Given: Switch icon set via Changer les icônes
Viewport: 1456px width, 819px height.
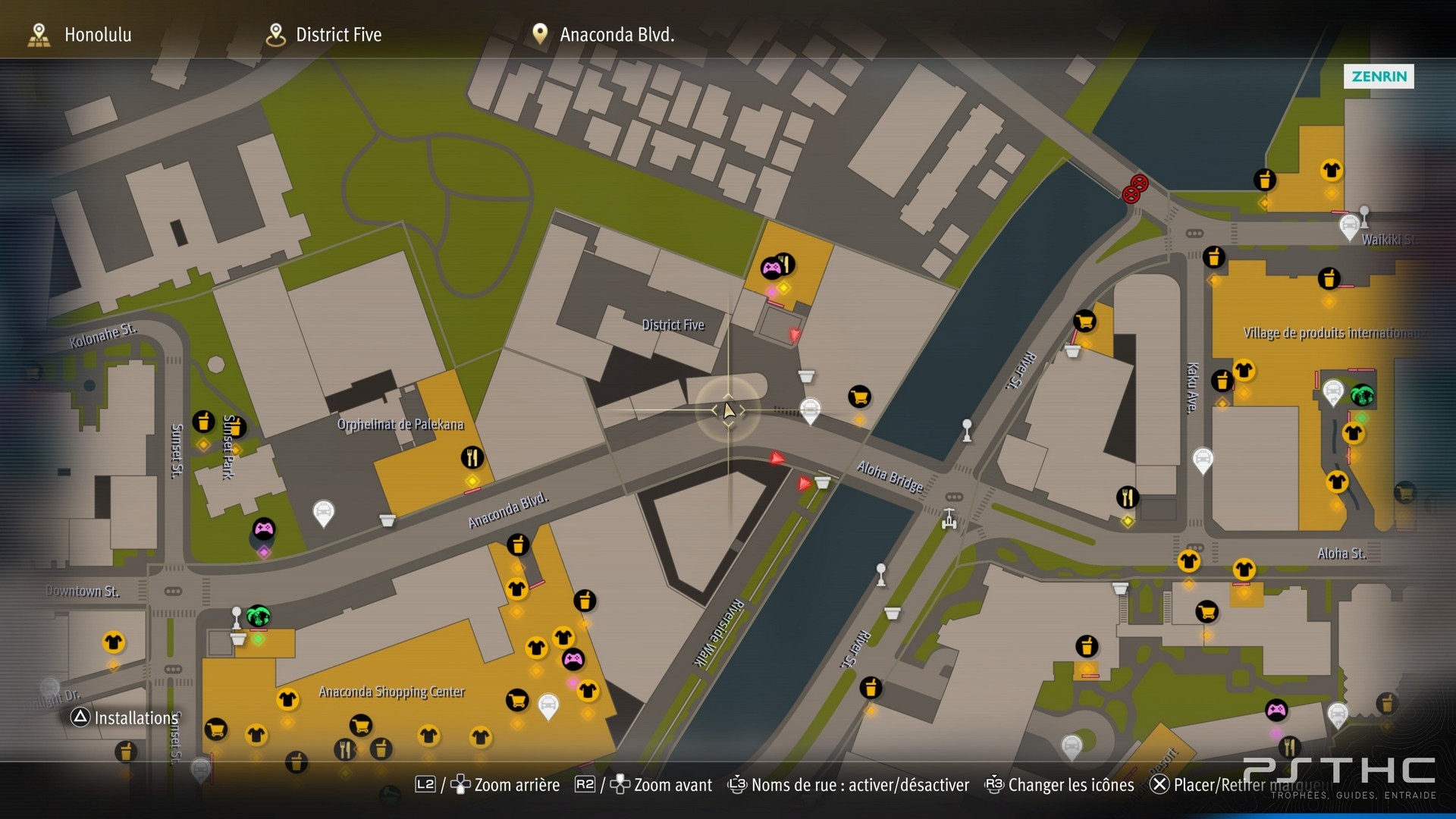Looking at the screenshot, I should click(x=1059, y=785).
